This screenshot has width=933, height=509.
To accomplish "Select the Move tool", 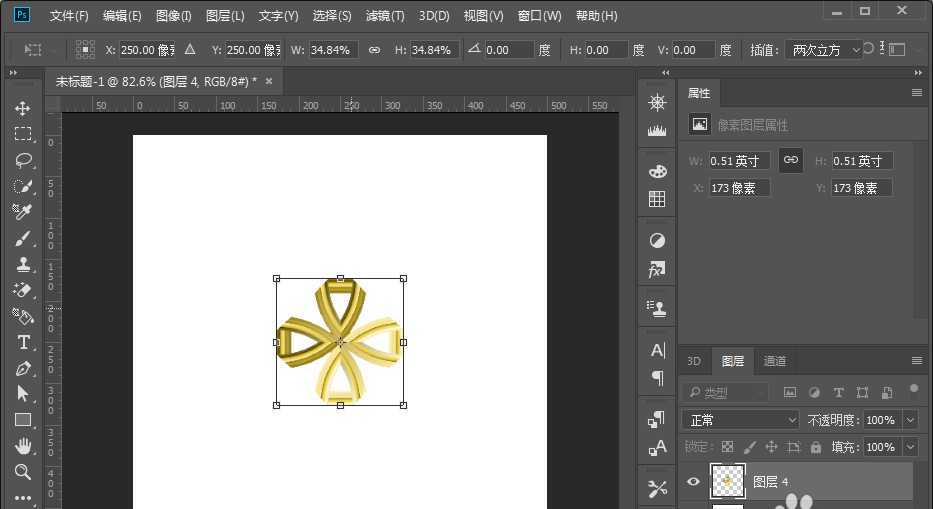I will click(x=22, y=108).
